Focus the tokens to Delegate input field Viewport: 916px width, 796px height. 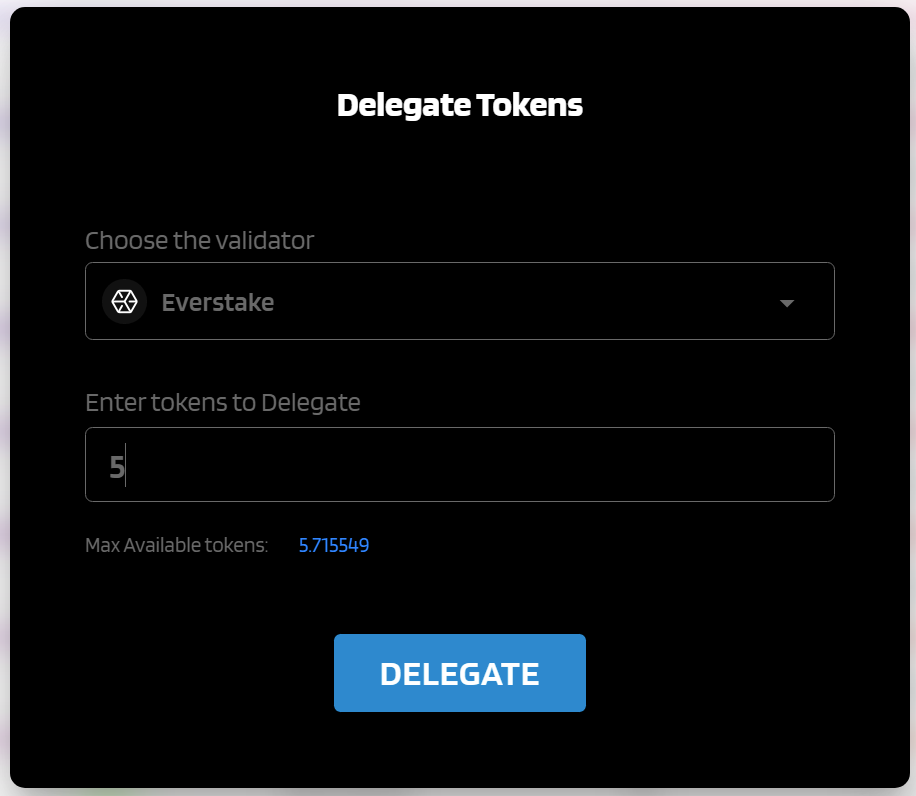460,464
